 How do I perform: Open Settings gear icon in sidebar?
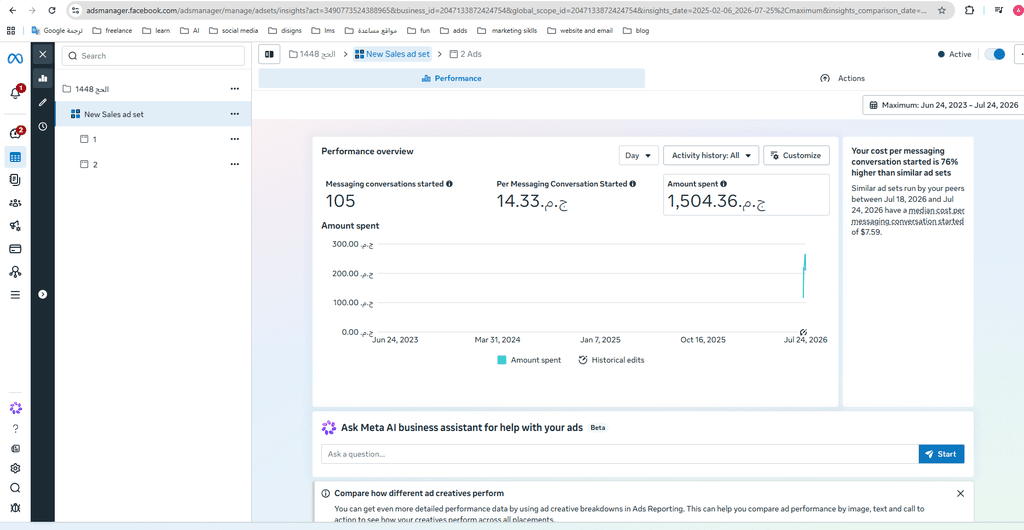tap(16, 468)
